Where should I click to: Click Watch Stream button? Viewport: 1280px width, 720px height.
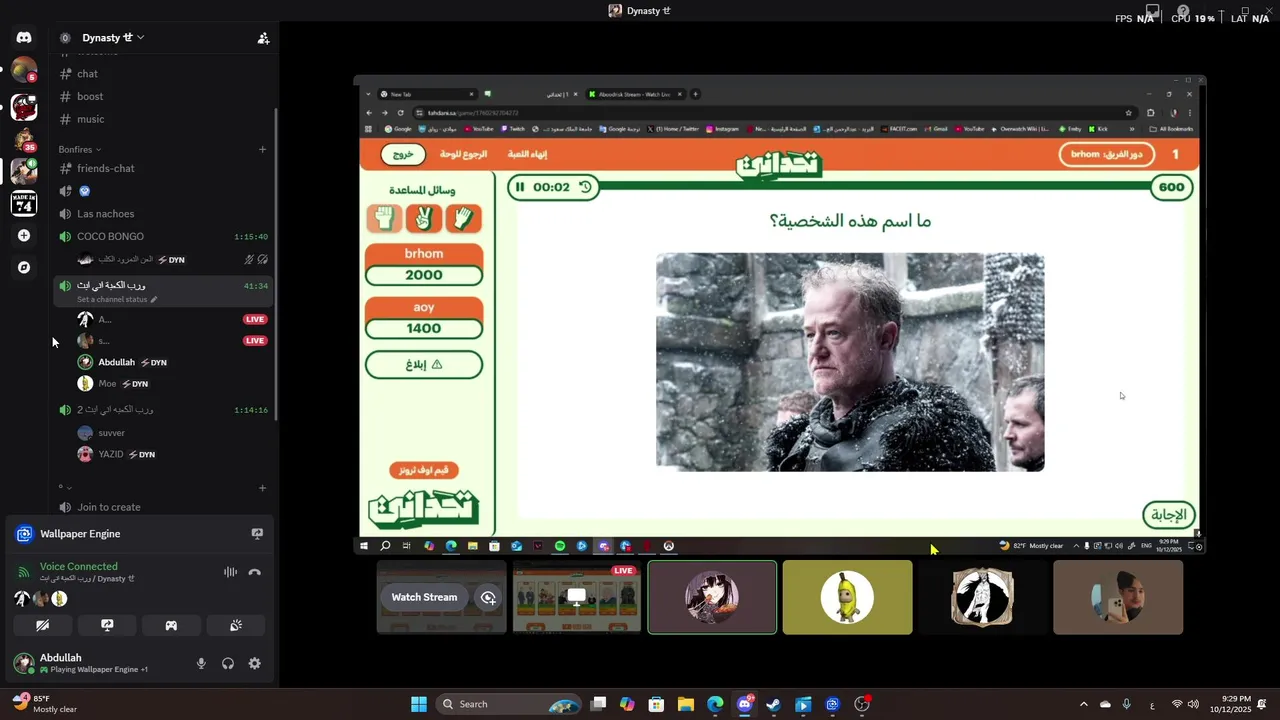coord(424,598)
